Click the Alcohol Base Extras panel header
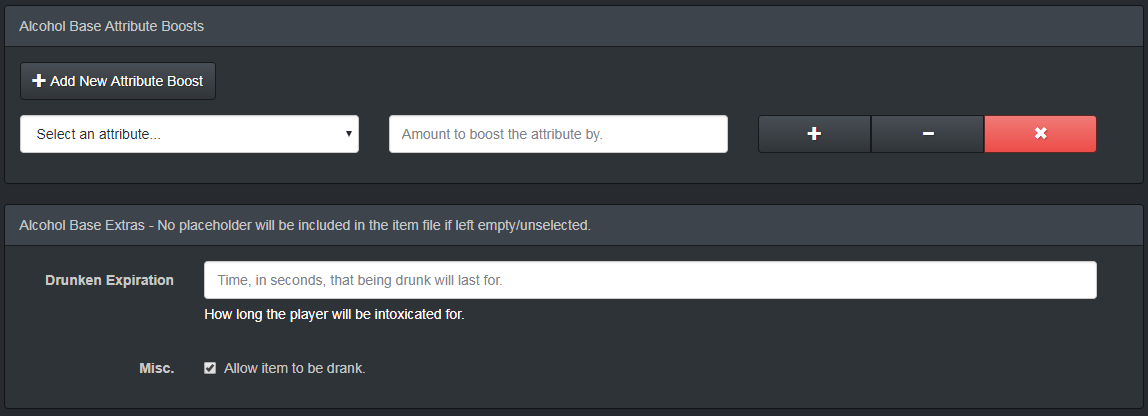The image size is (1148, 416). [305, 225]
